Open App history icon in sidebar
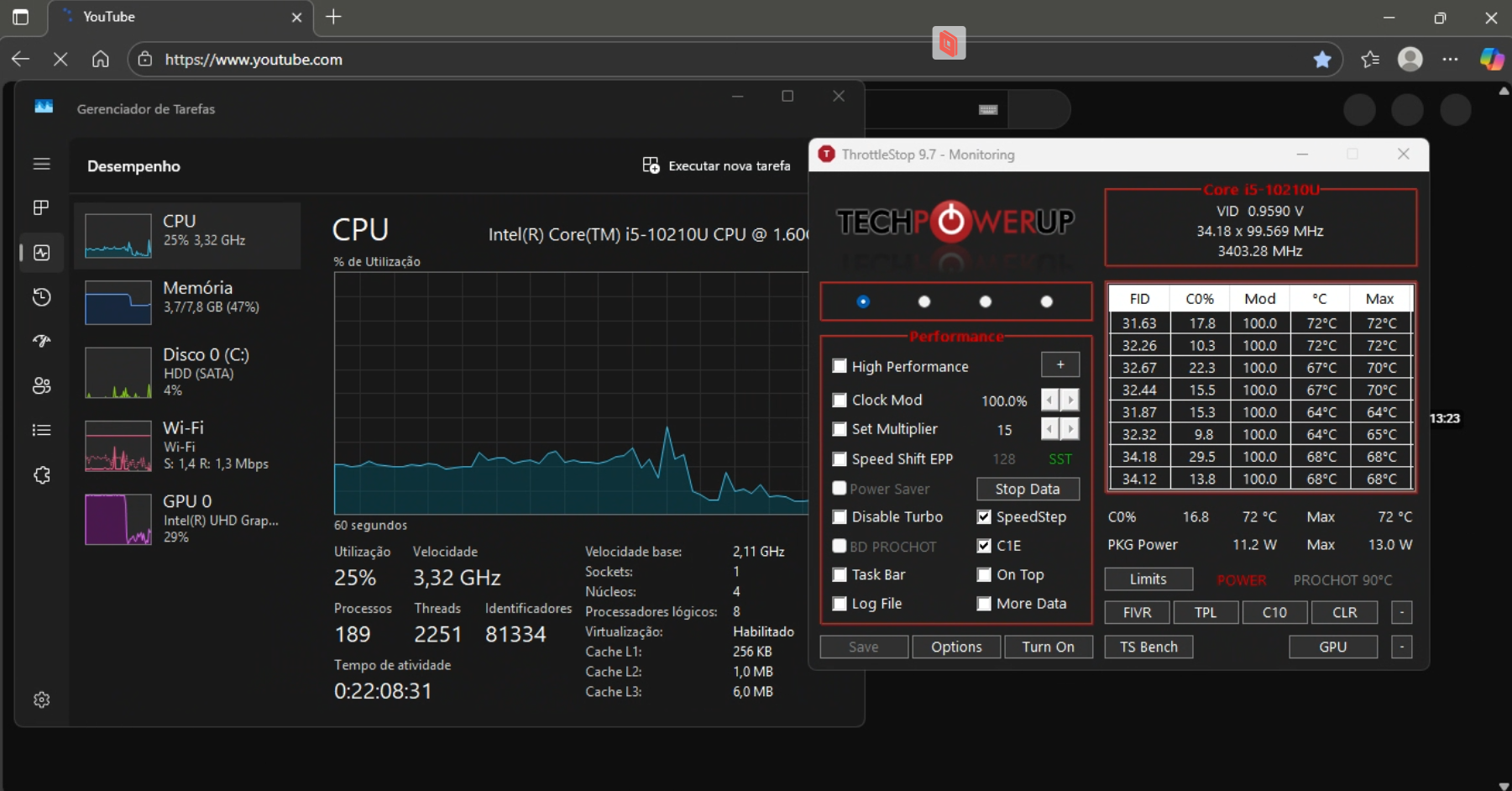 pos(42,297)
